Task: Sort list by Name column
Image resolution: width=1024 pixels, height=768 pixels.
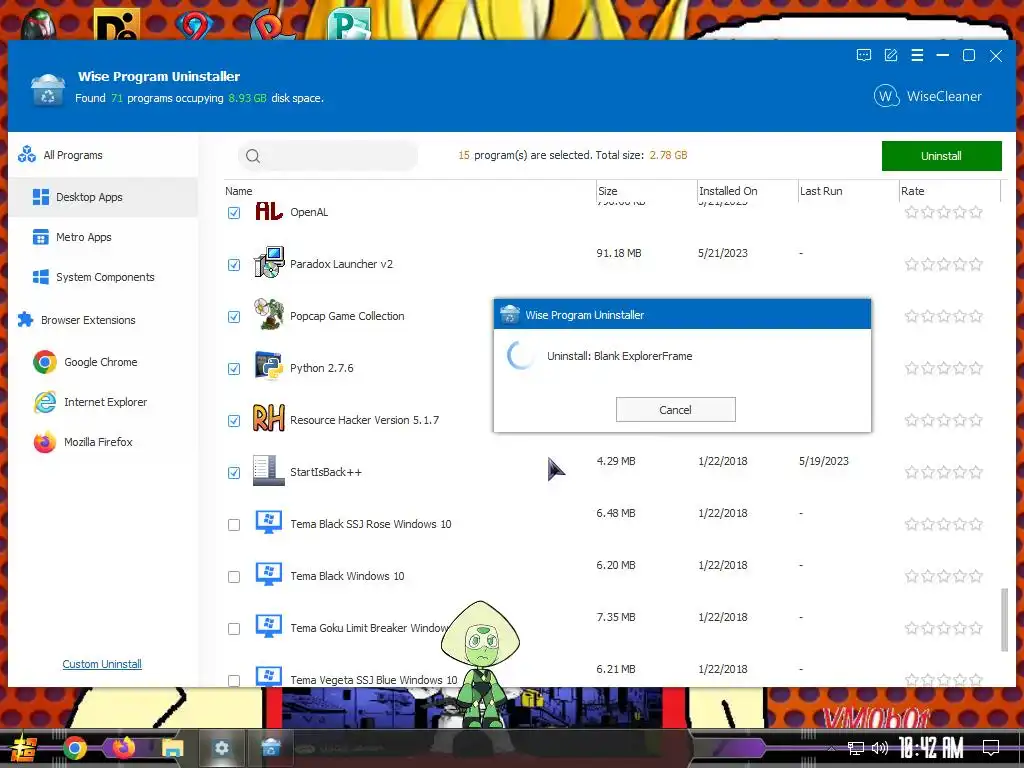Action: click(x=409, y=191)
